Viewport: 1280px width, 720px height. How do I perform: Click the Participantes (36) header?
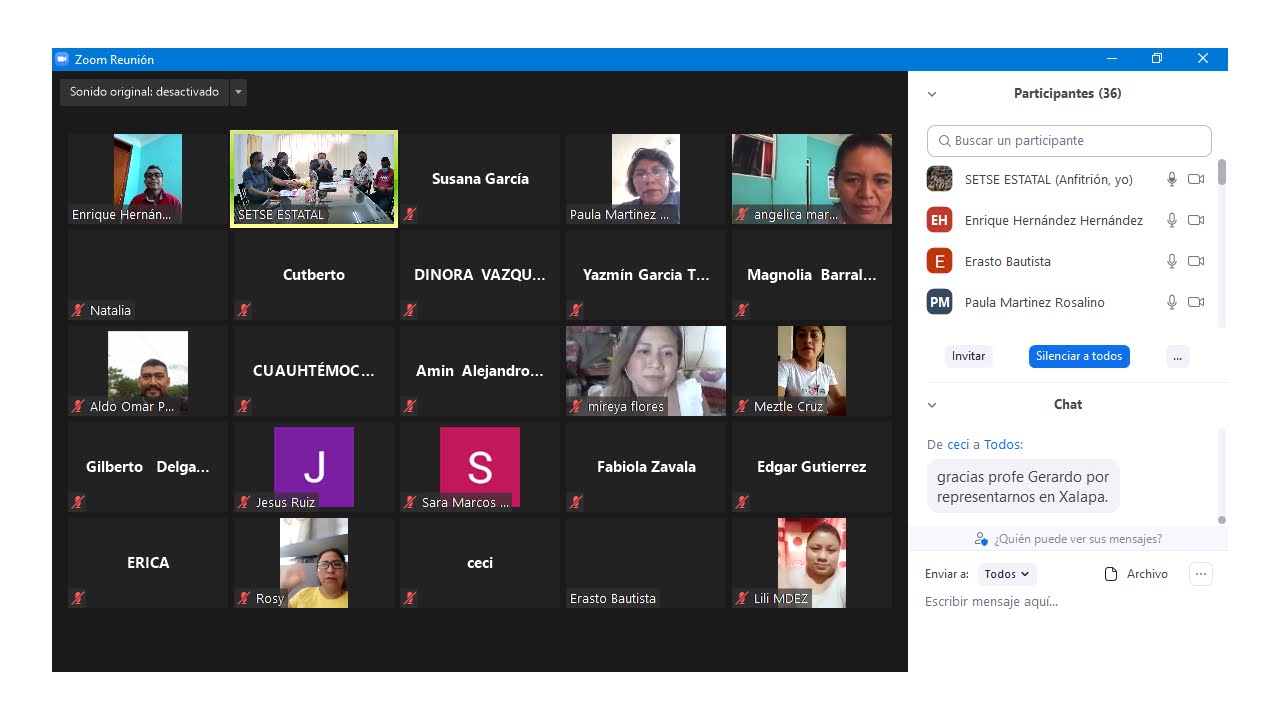click(1067, 94)
